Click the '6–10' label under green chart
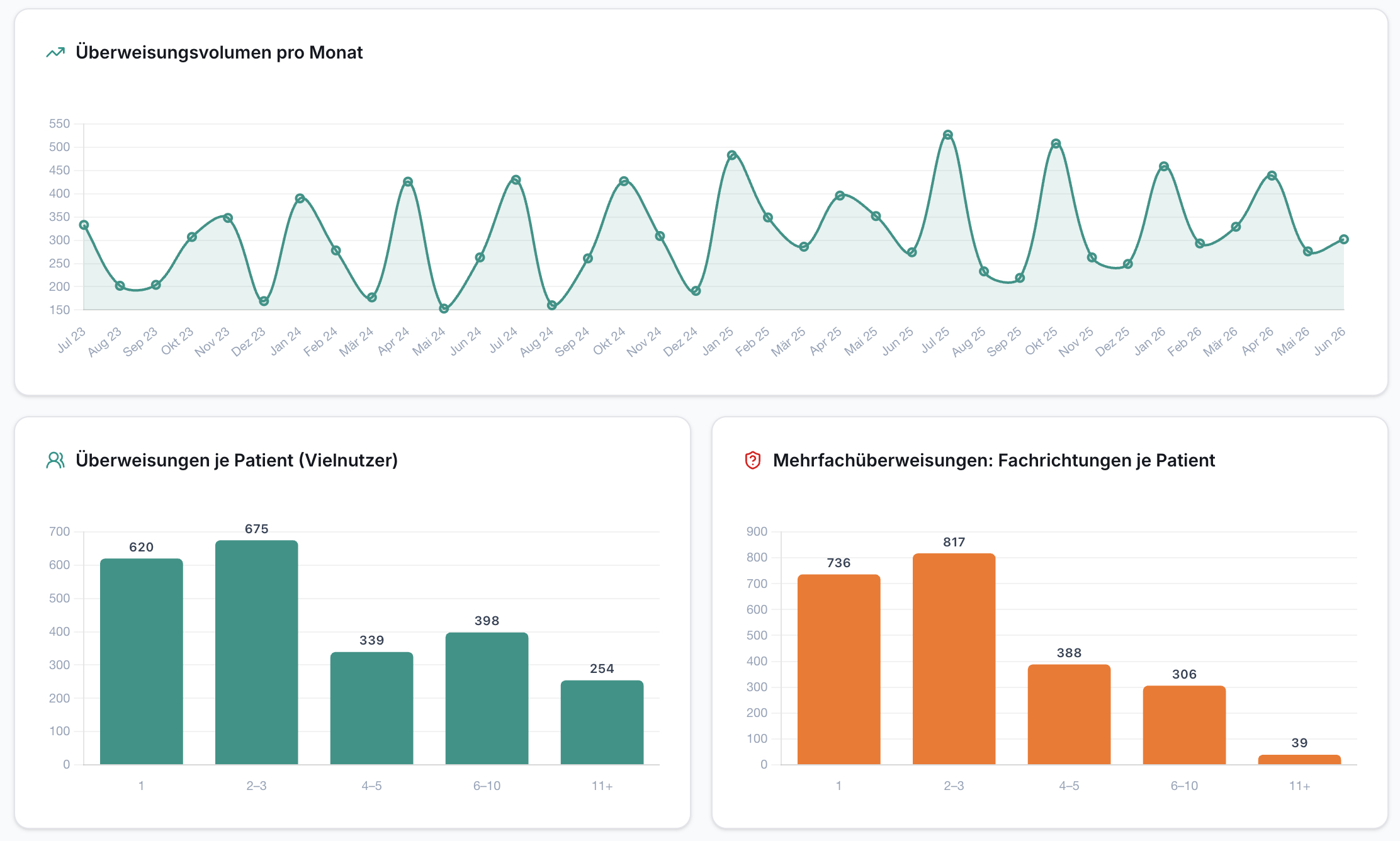 pos(487,786)
